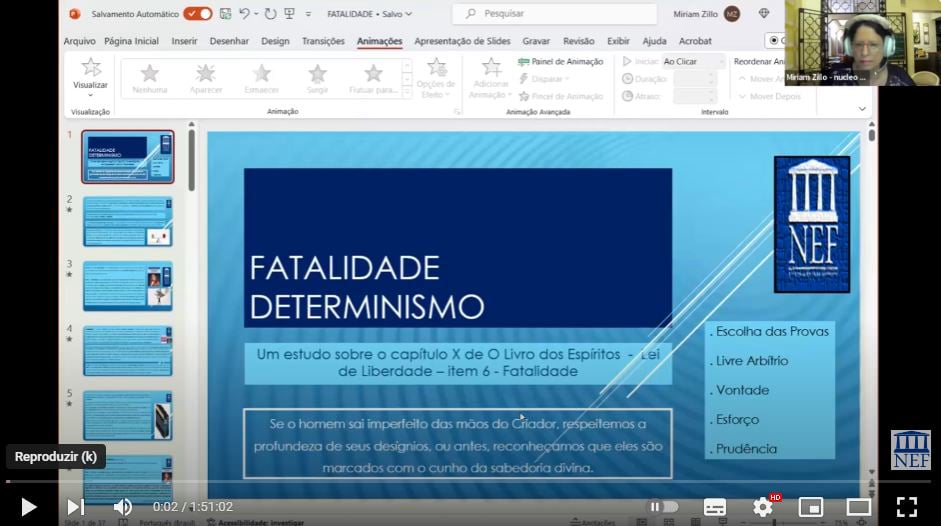Click the Visualizar animation preview button

click(91, 73)
